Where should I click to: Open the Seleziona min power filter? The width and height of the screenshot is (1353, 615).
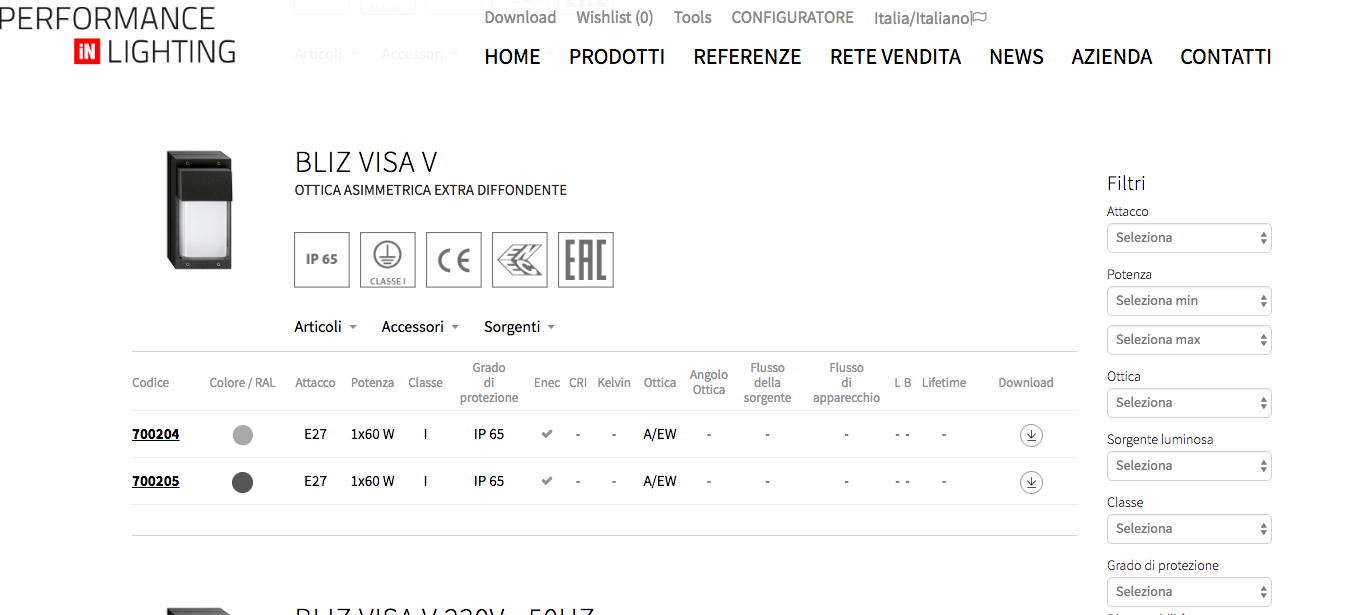1189,301
